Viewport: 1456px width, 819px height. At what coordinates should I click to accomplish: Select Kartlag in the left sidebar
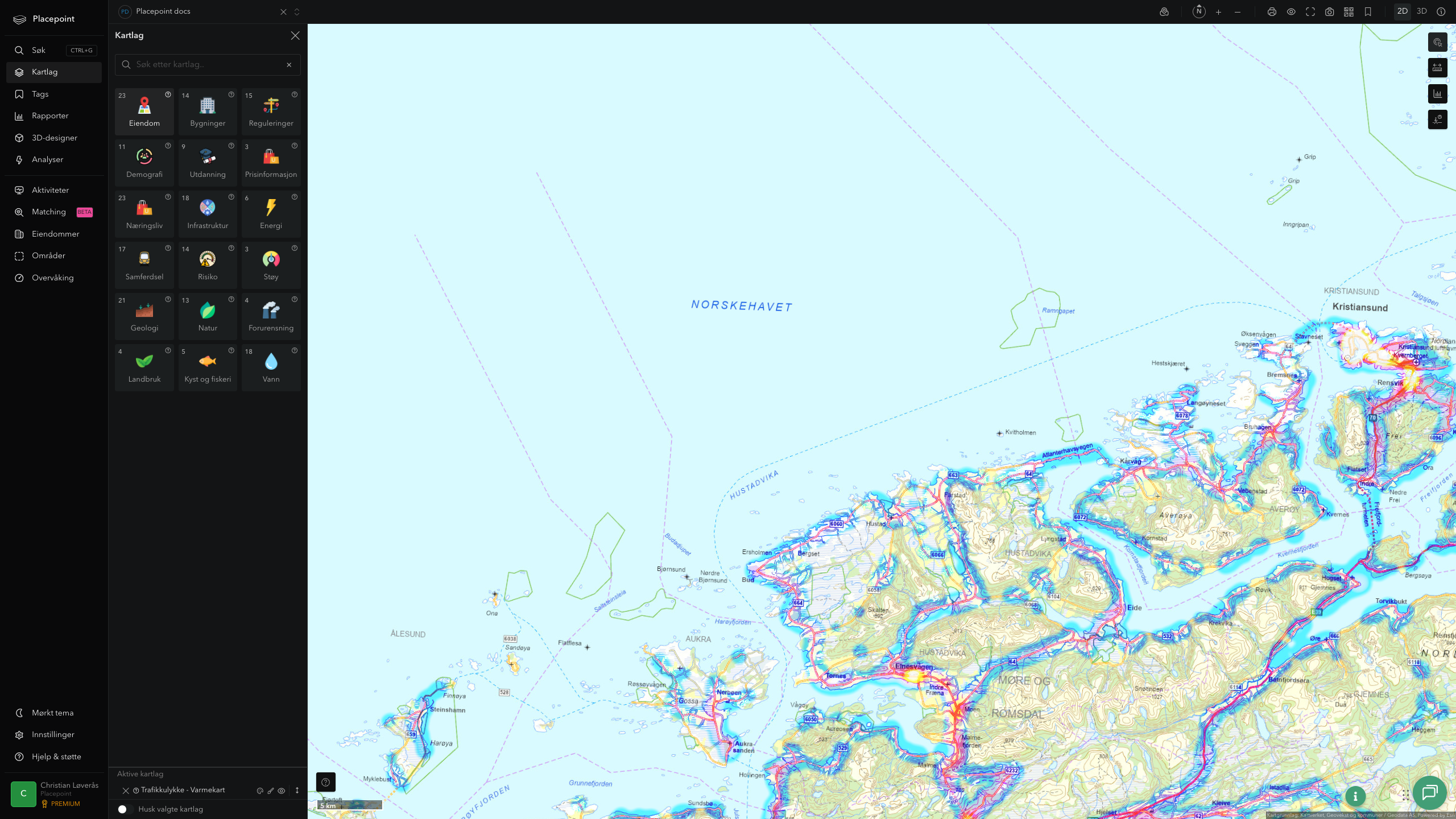pos(54,72)
